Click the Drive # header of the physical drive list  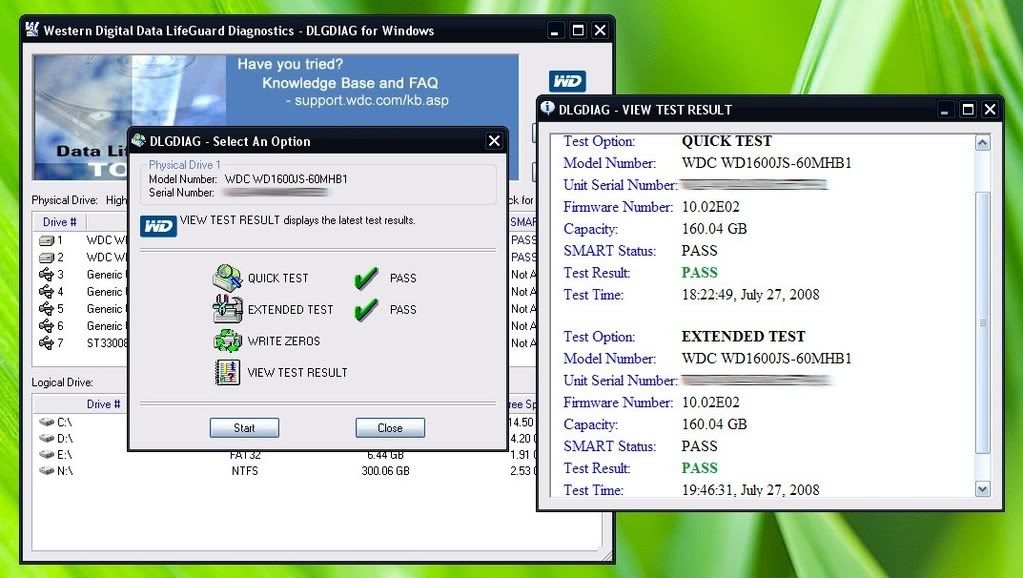click(x=59, y=222)
